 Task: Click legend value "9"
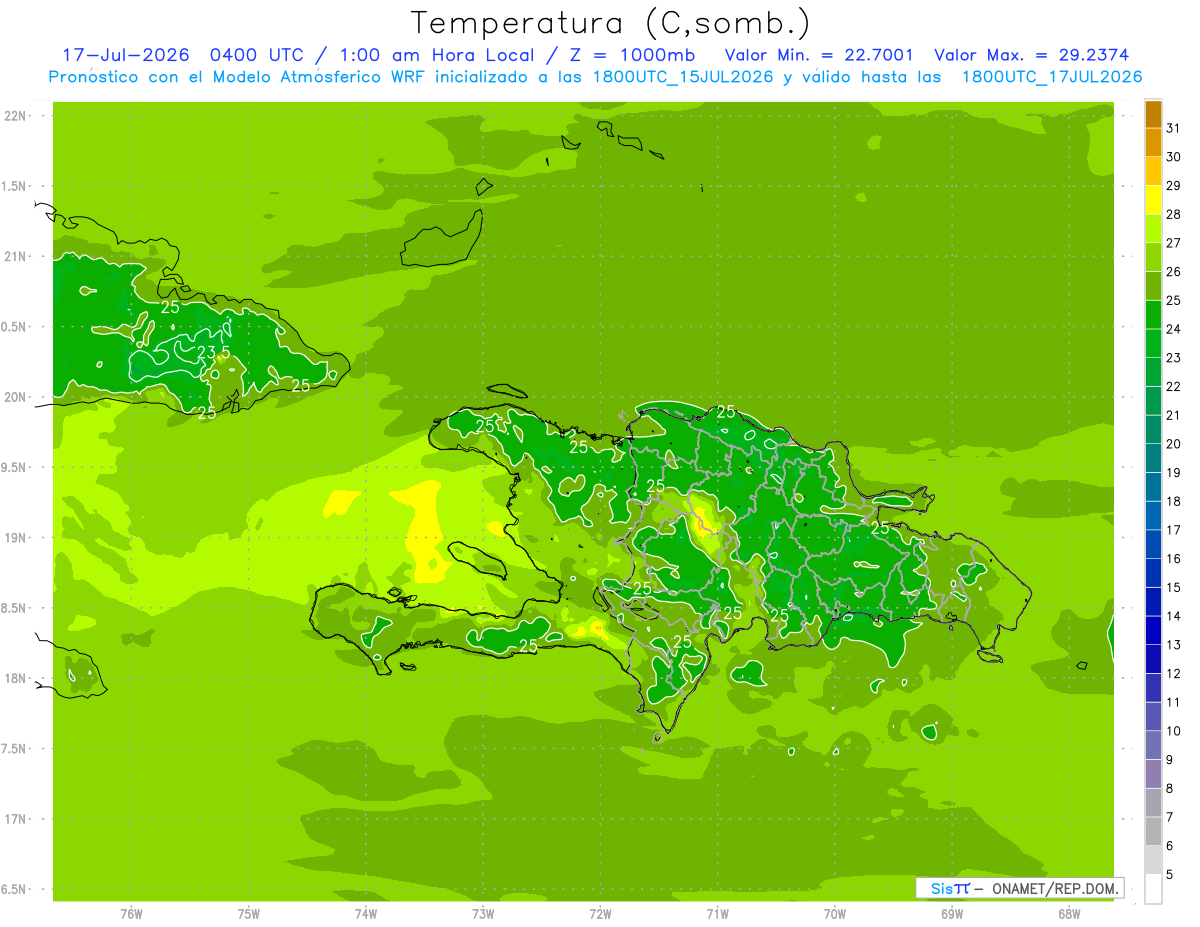(x=1170, y=760)
